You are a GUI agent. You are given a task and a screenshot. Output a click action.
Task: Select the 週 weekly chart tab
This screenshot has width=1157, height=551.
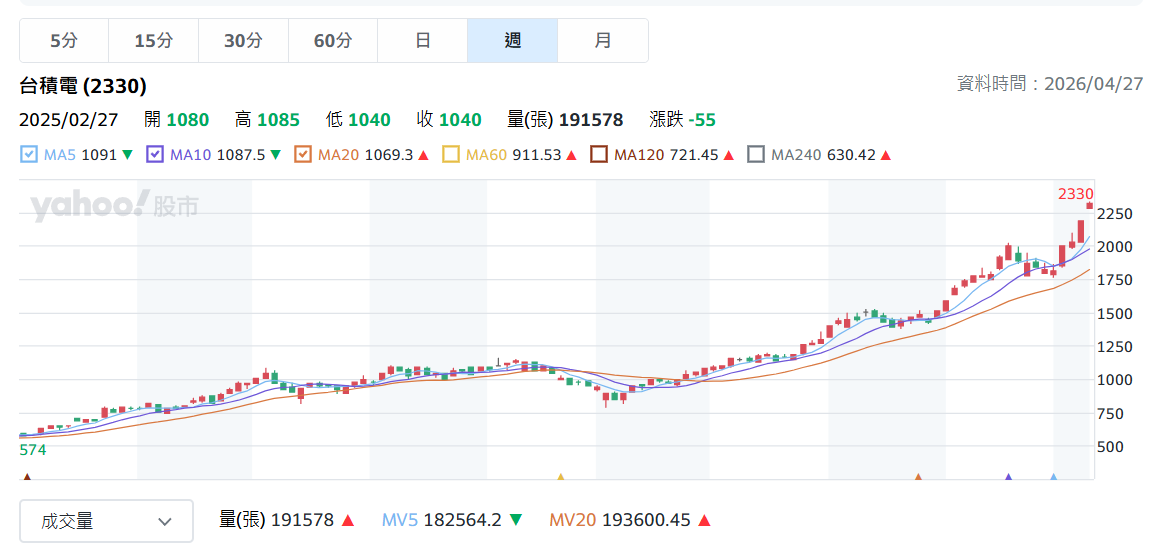(513, 41)
